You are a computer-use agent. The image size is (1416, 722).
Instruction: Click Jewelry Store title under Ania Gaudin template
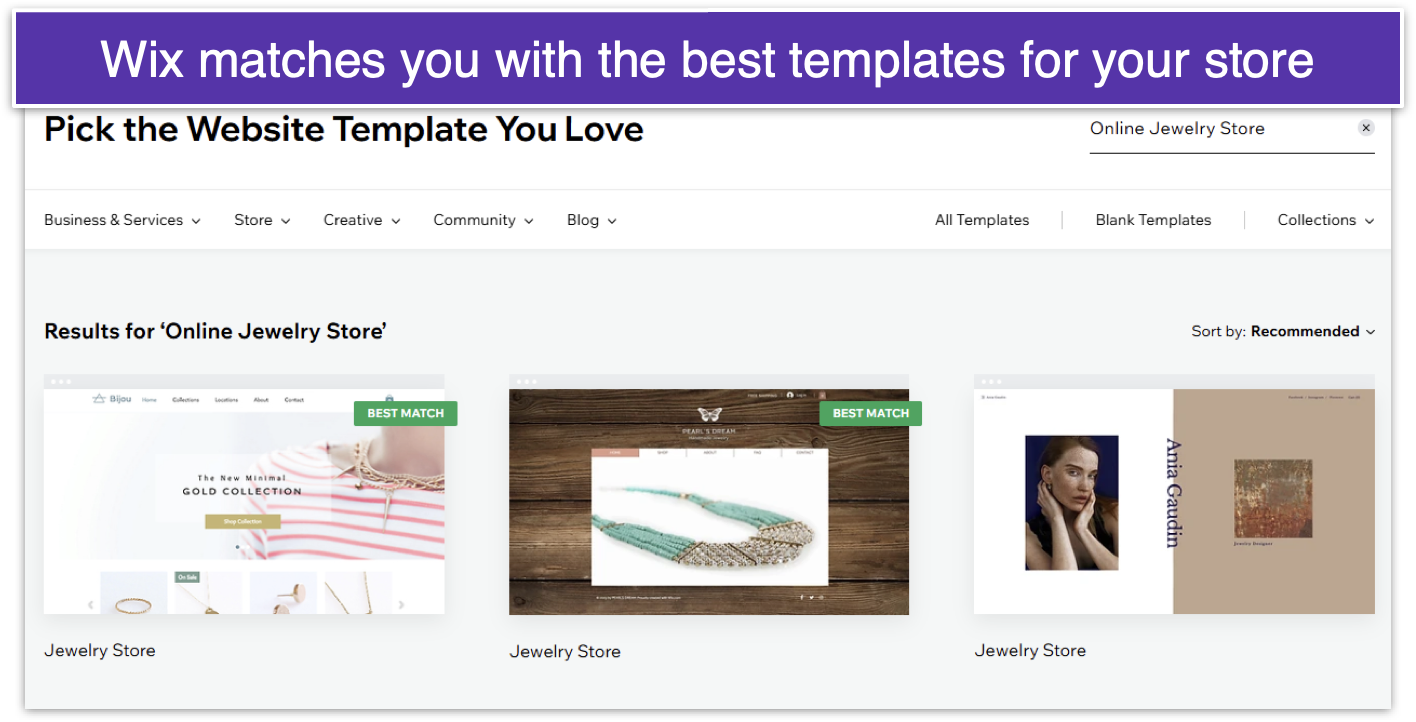coord(1030,650)
